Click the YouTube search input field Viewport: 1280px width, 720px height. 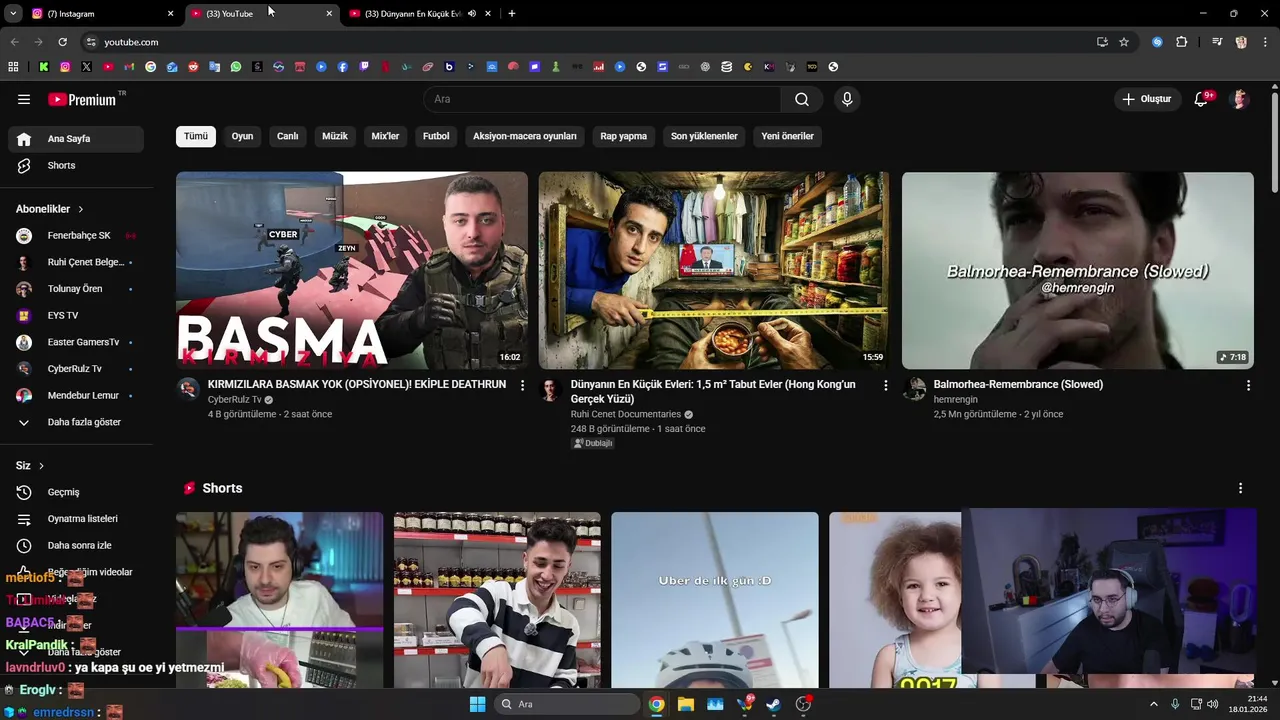coord(602,99)
